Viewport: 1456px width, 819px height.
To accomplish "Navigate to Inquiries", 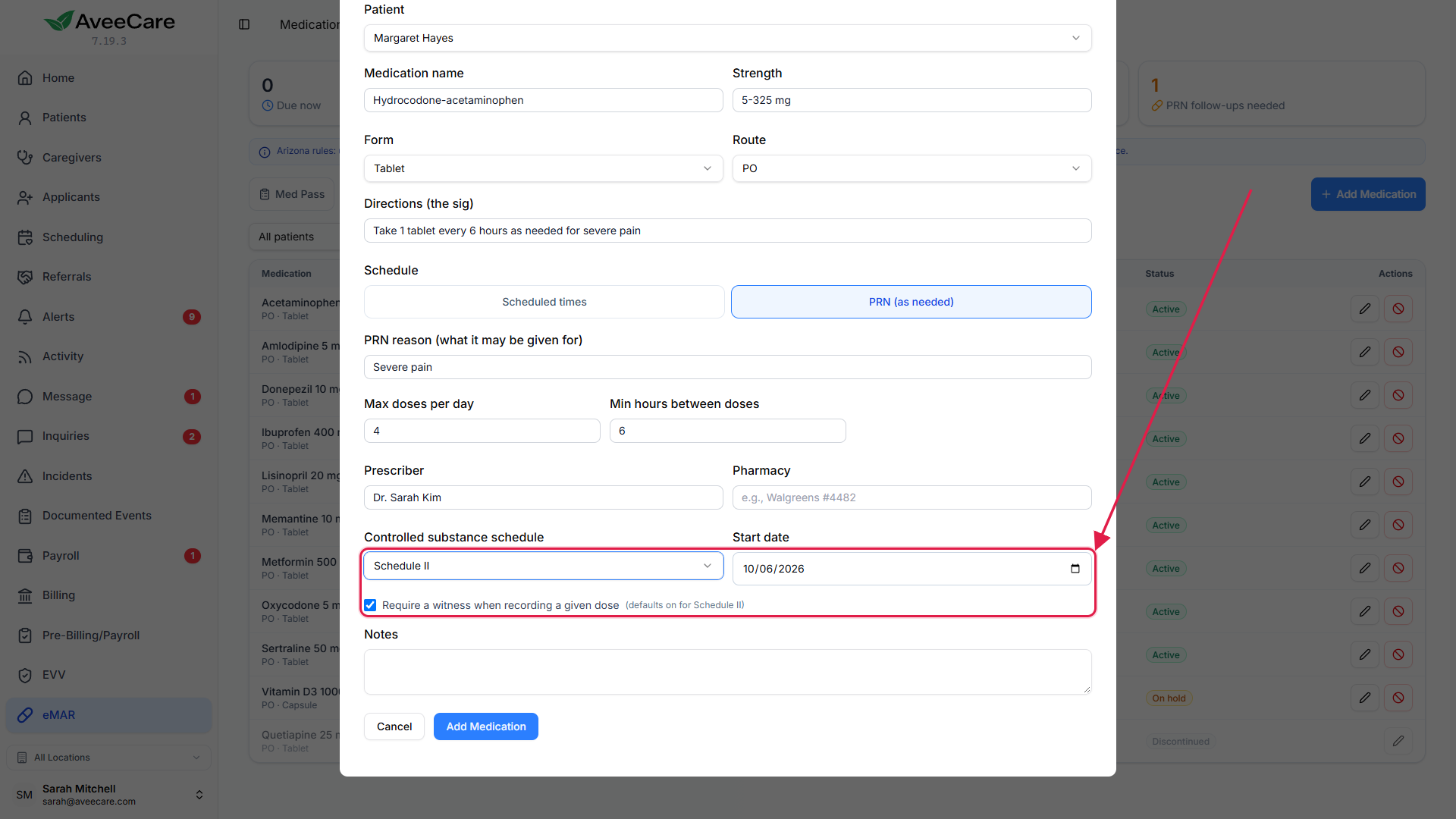I will tap(108, 436).
